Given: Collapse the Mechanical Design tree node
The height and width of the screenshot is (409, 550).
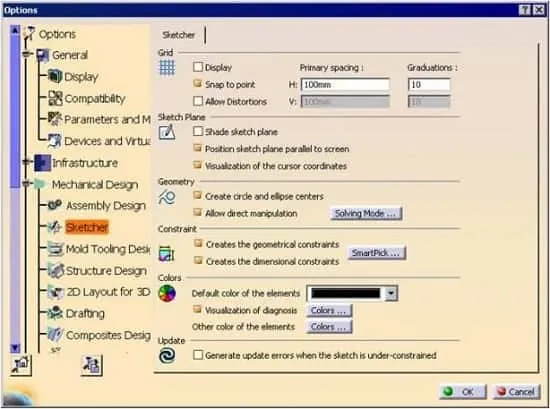Looking at the screenshot, I should point(27,183).
